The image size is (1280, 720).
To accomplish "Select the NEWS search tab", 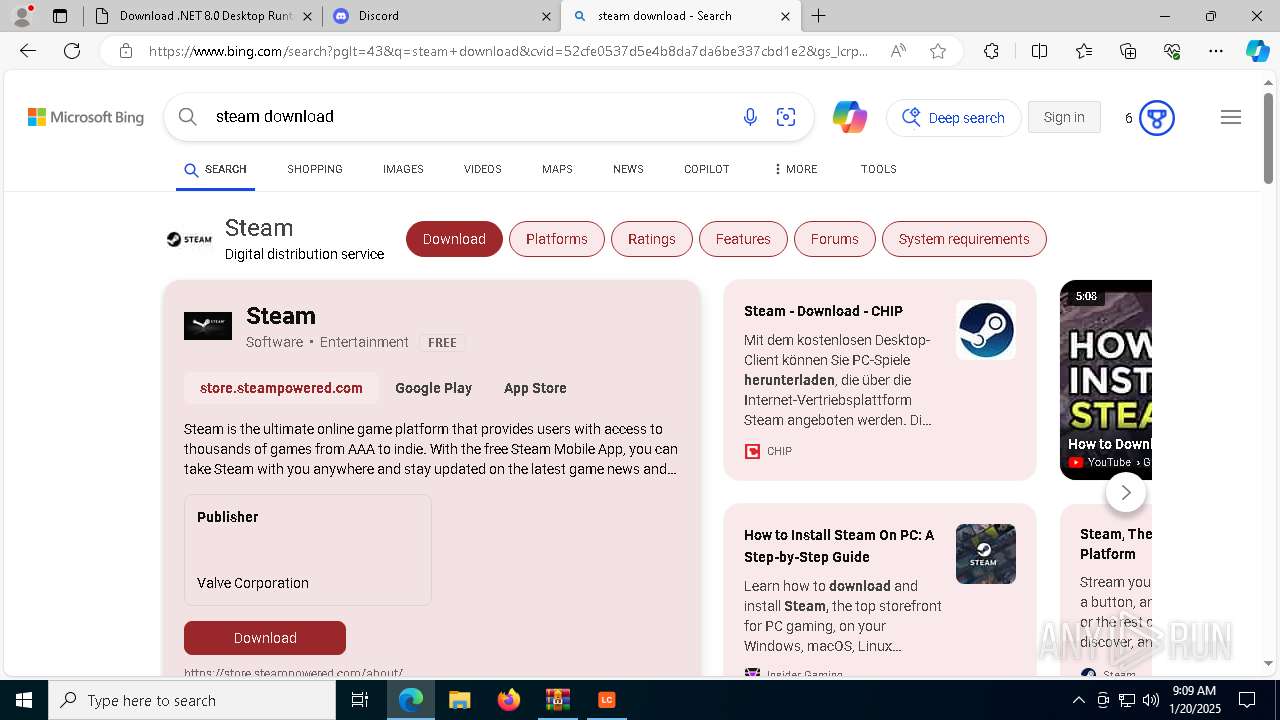I will (x=628, y=169).
